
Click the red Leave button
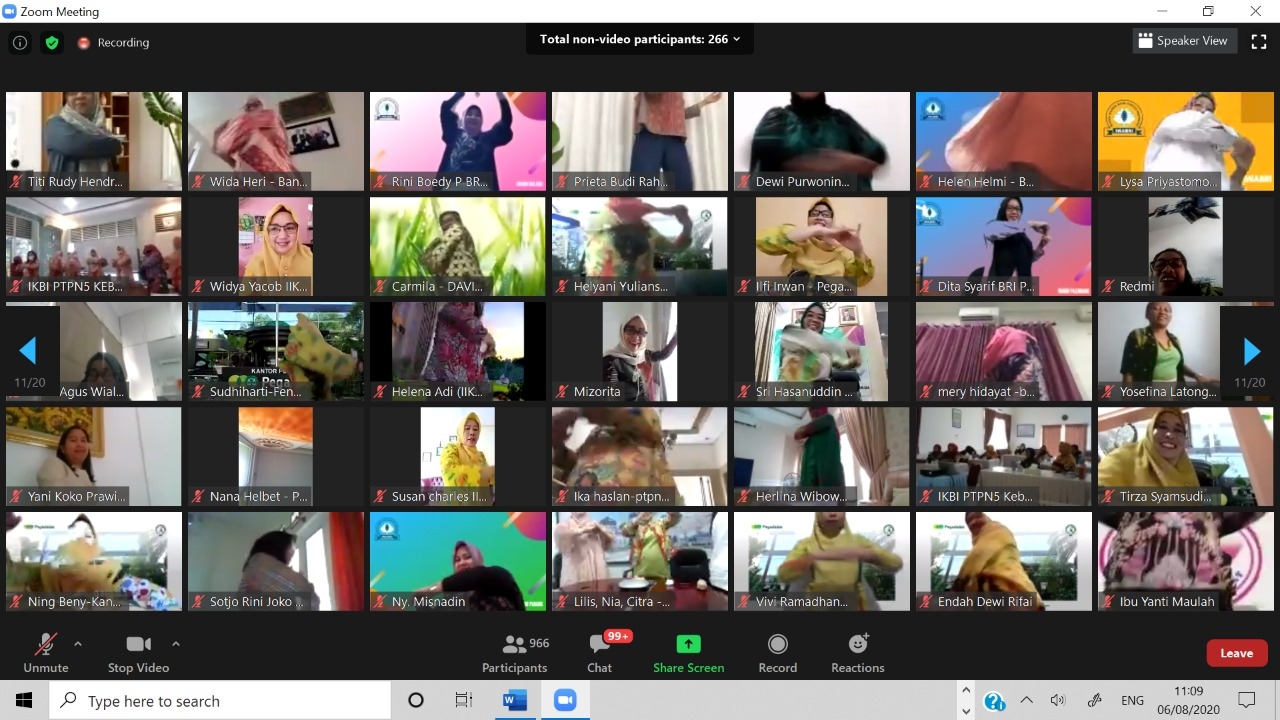pyautogui.click(x=1236, y=653)
